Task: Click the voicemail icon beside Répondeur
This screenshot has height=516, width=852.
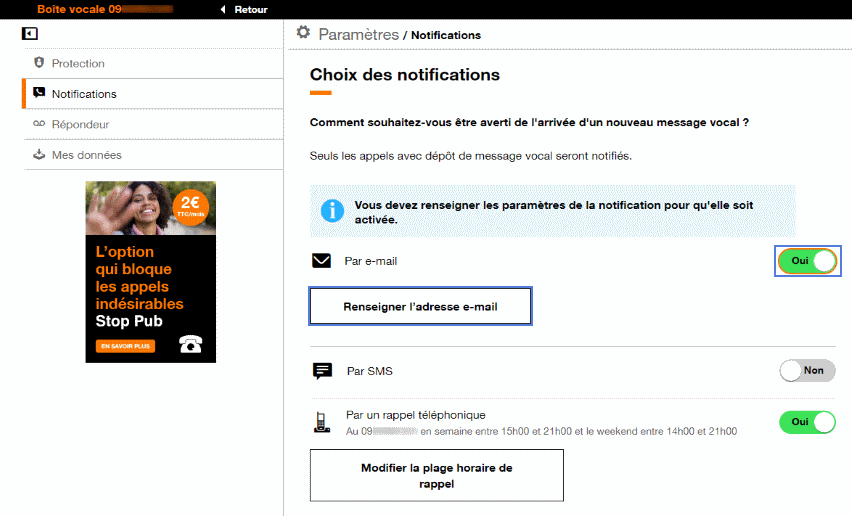Action: pos(39,124)
